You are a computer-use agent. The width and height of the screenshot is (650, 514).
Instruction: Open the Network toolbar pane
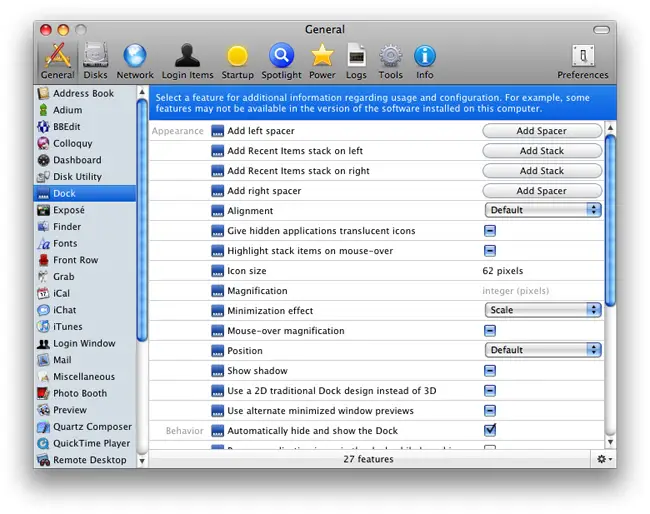[x=135, y=61]
